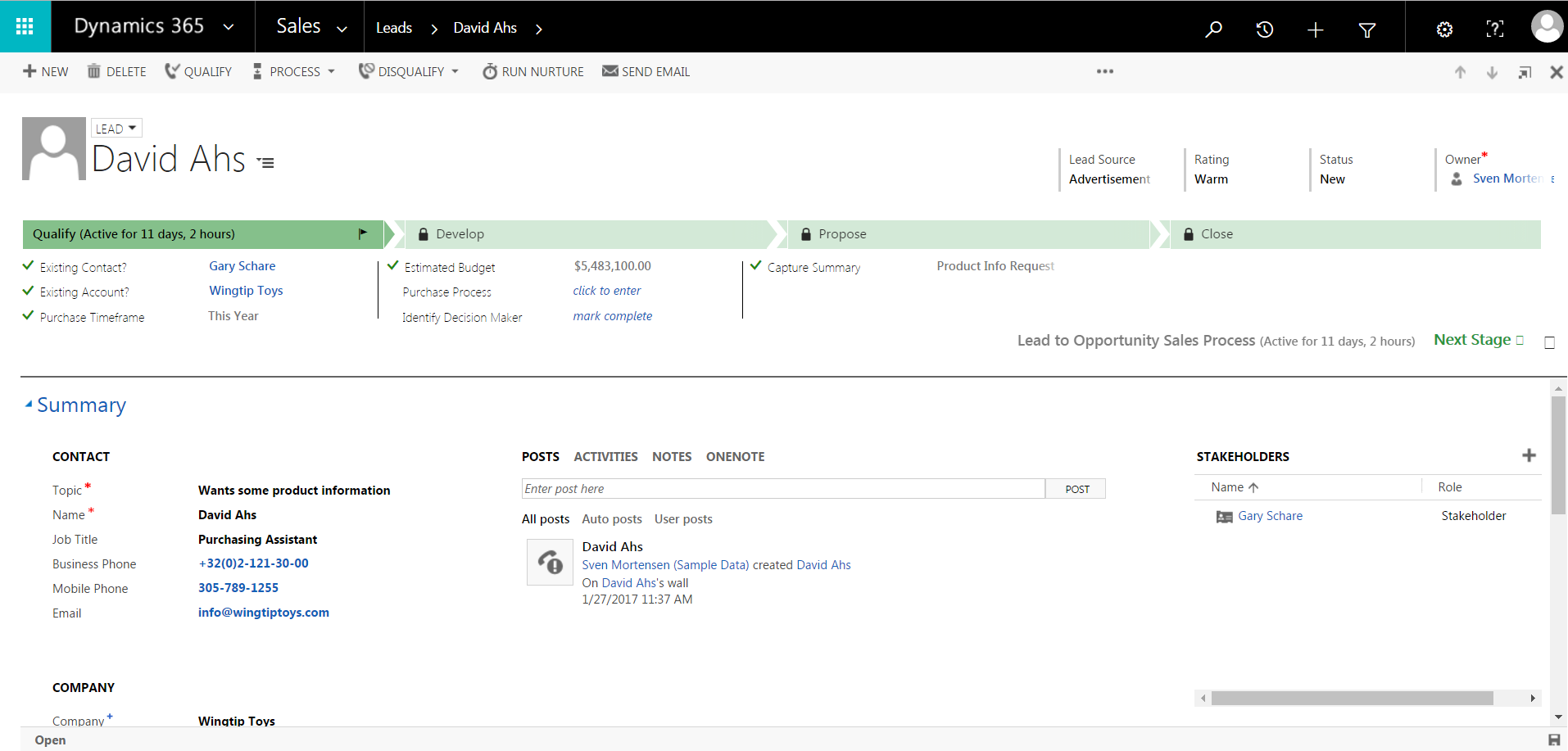This screenshot has height=751, width=1568.
Task: Mark complete Identify Decision Maker
Action: coord(612,316)
